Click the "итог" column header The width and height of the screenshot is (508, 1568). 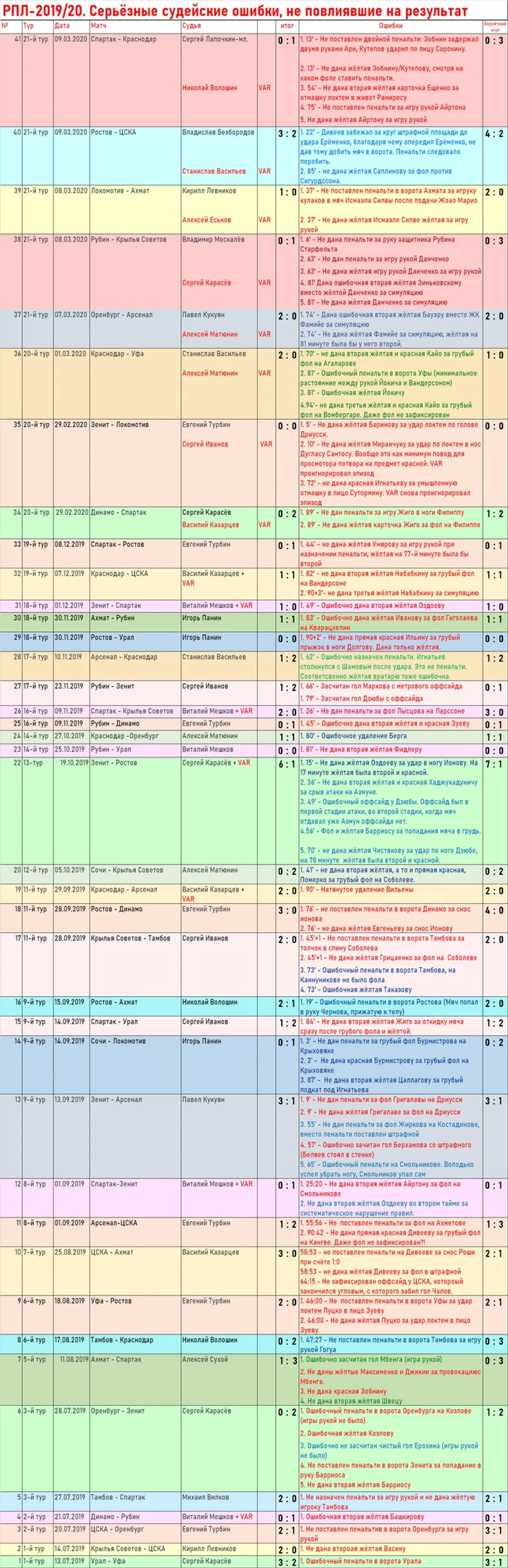[x=287, y=26]
